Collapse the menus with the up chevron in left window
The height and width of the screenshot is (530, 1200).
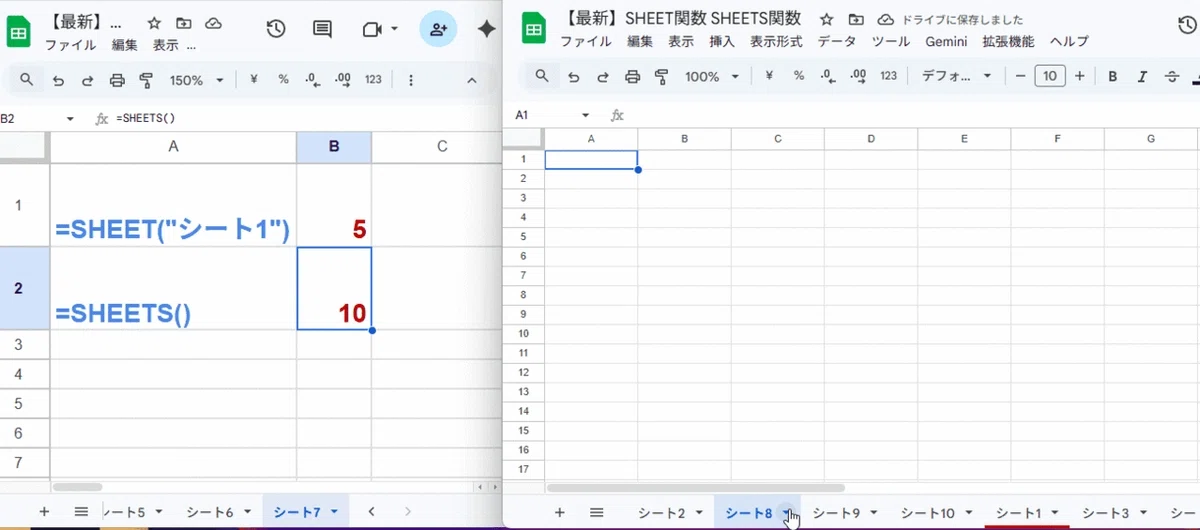pyautogui.click(x=472, y=80)
